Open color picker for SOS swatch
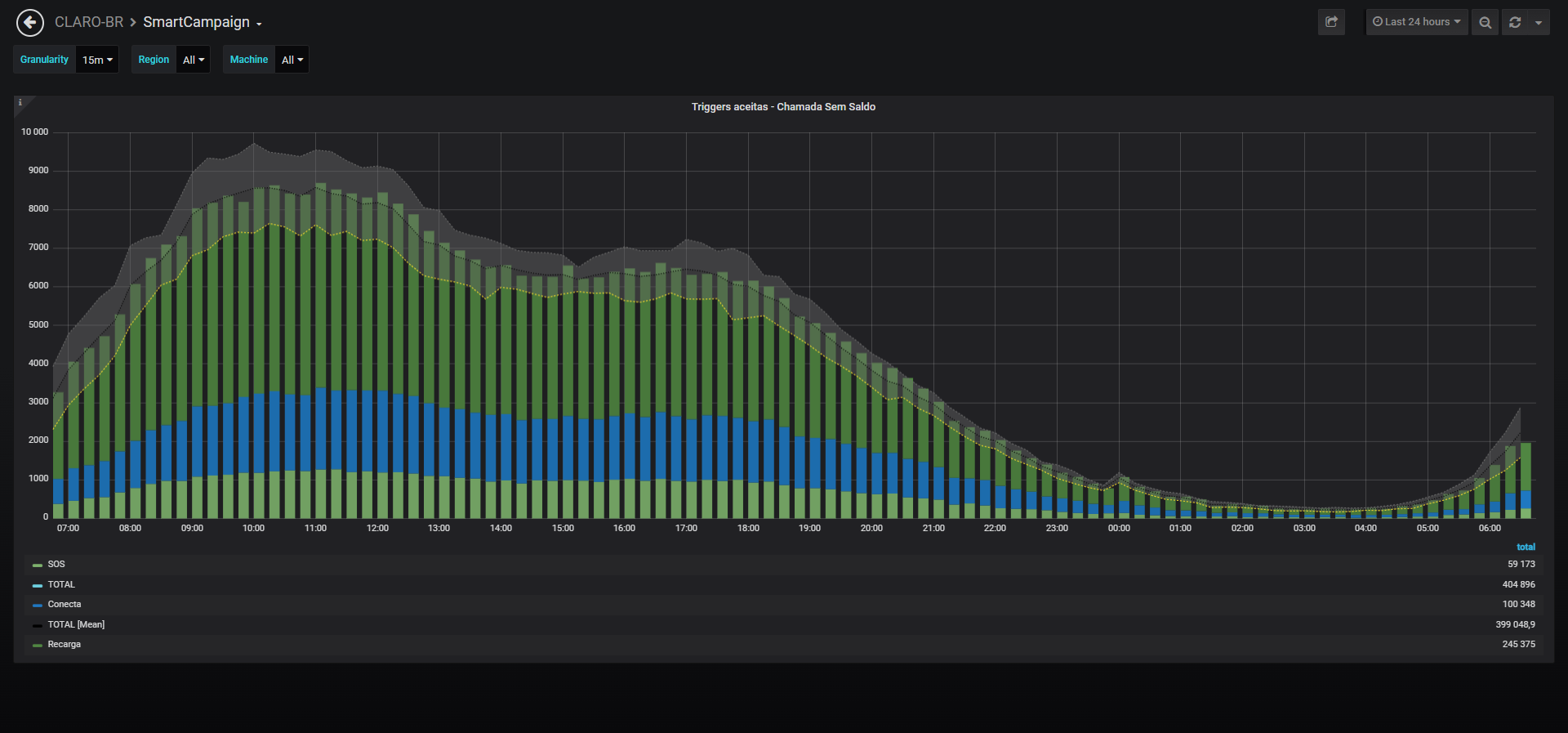The width and height of the screenshot is (1568, 733). (38, 565)
